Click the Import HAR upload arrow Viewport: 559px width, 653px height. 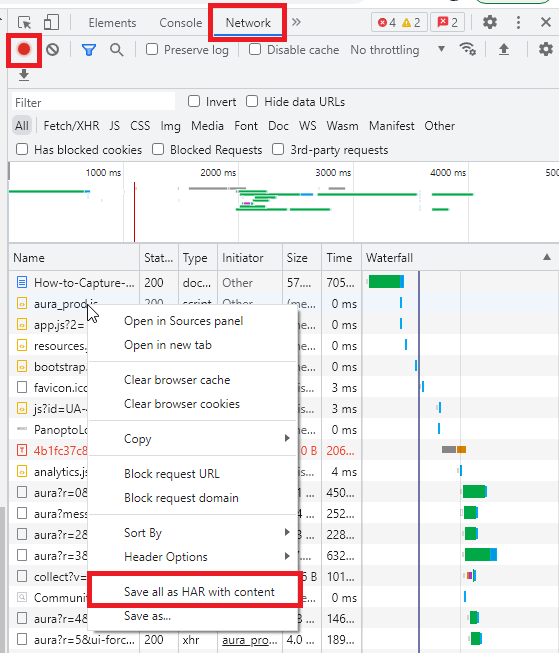(504, 50)
